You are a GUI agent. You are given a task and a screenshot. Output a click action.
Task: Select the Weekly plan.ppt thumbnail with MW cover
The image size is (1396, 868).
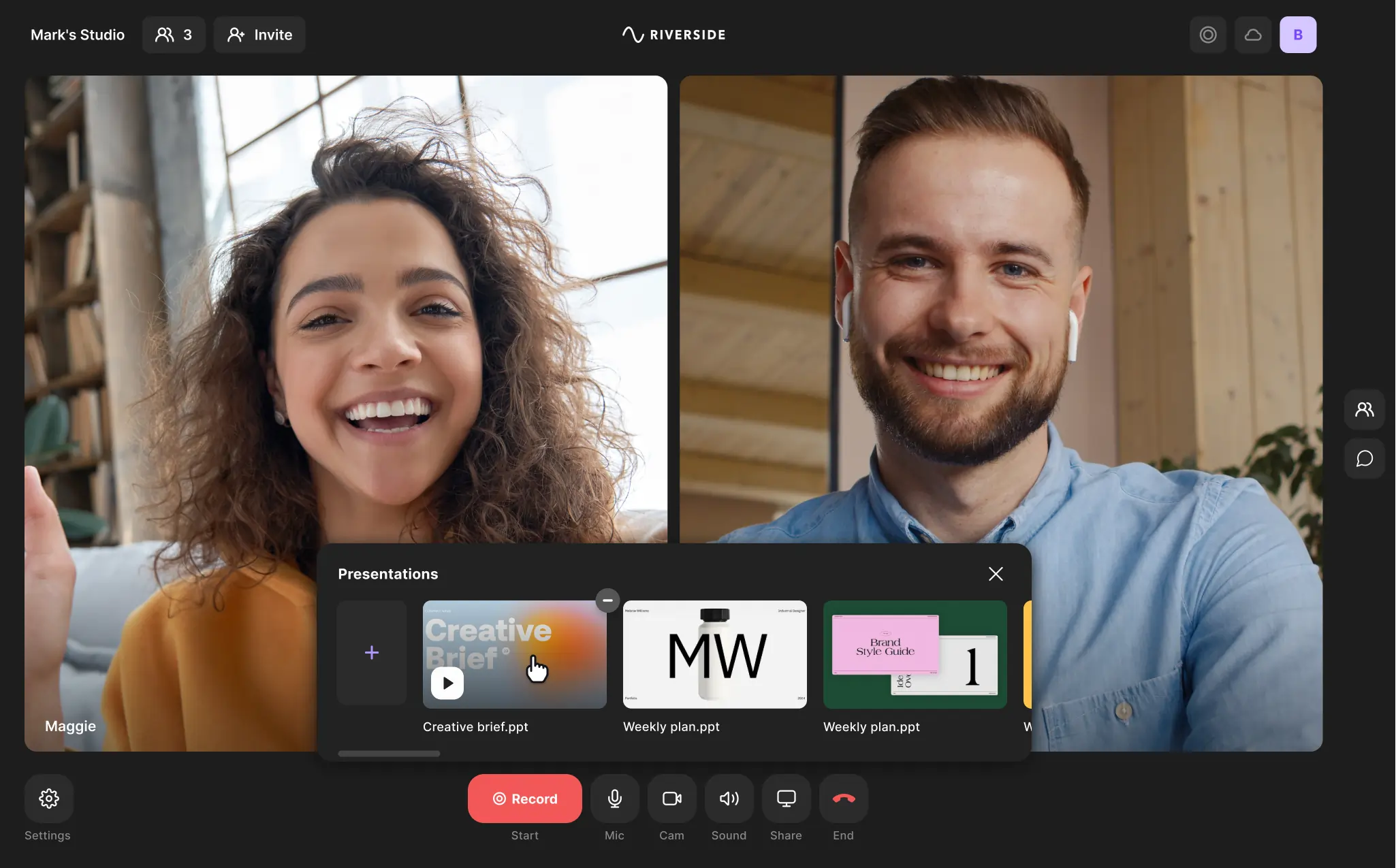tap(714, 654)
